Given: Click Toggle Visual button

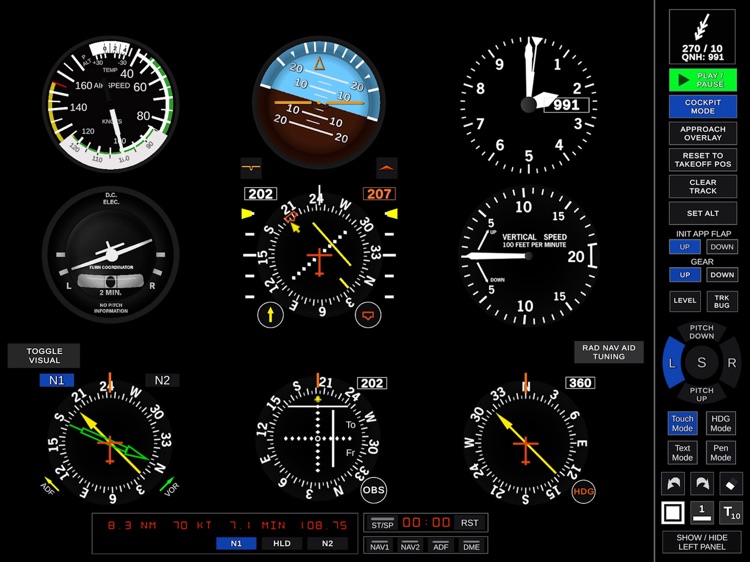Looking at the screenshot, I should pos(44,355).
